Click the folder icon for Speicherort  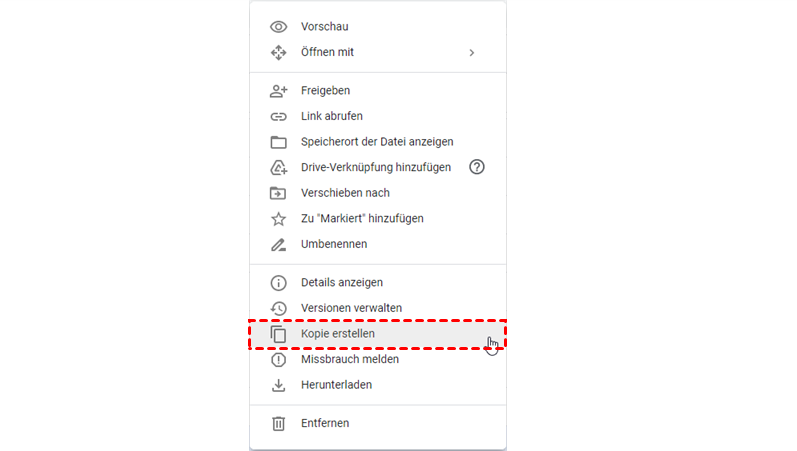pos(279,142)
